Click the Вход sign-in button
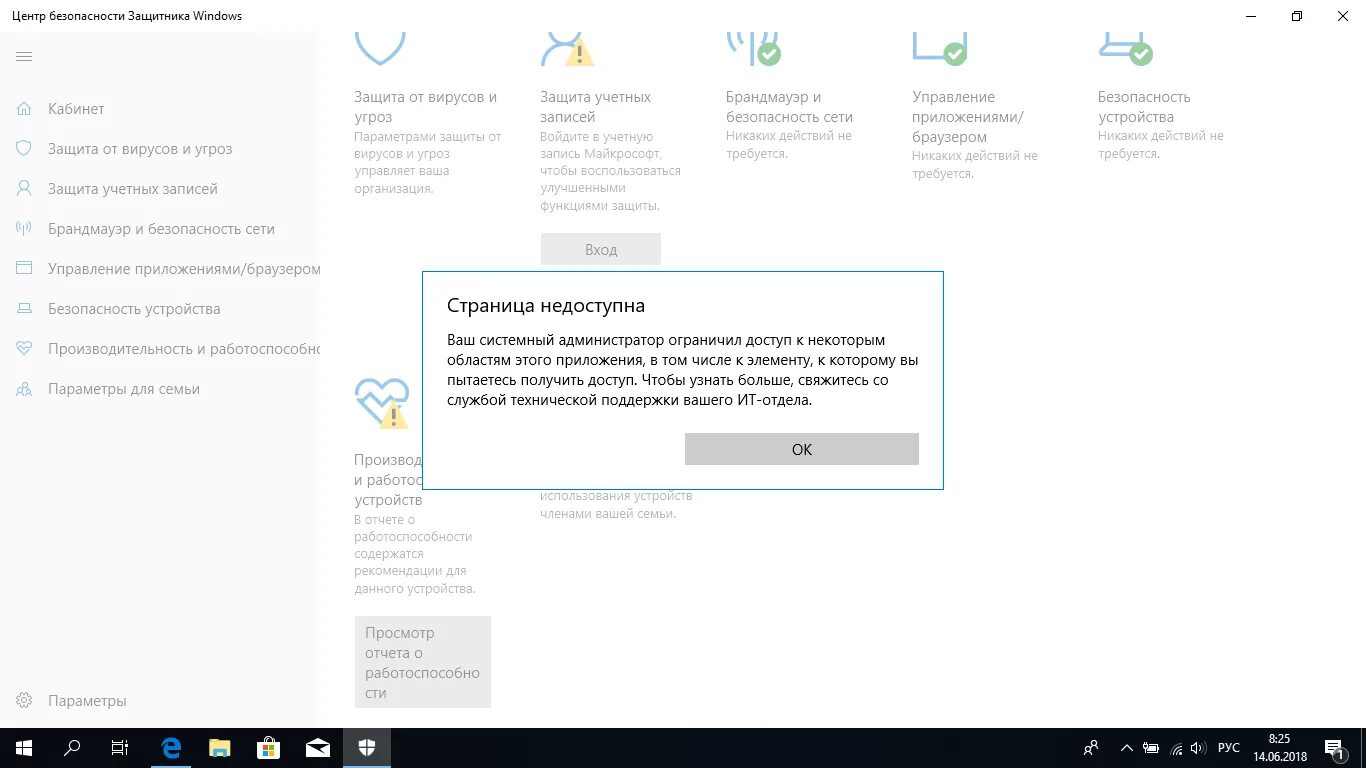The image size is (1366, 768). [x=601, y=249]
